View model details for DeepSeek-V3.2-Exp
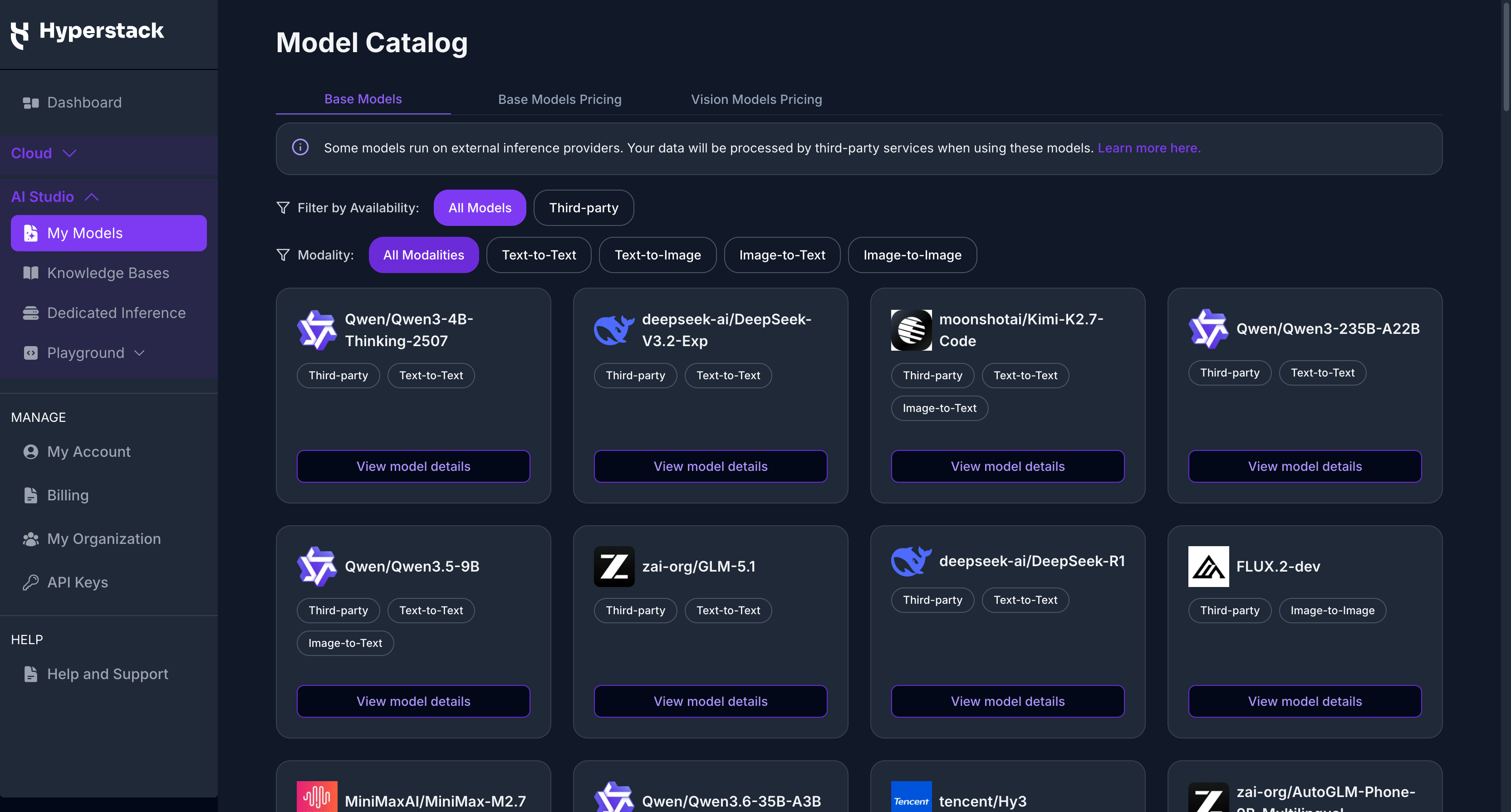Viewport: 1511px width, 812px height. click(x=710, y=466)
